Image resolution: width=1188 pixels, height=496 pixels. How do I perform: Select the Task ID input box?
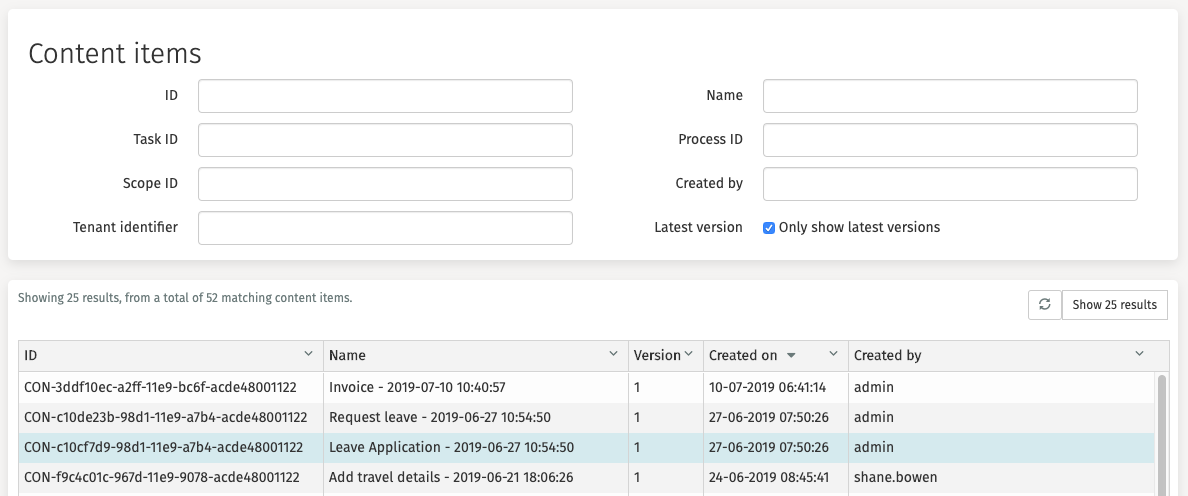[385, 140]
